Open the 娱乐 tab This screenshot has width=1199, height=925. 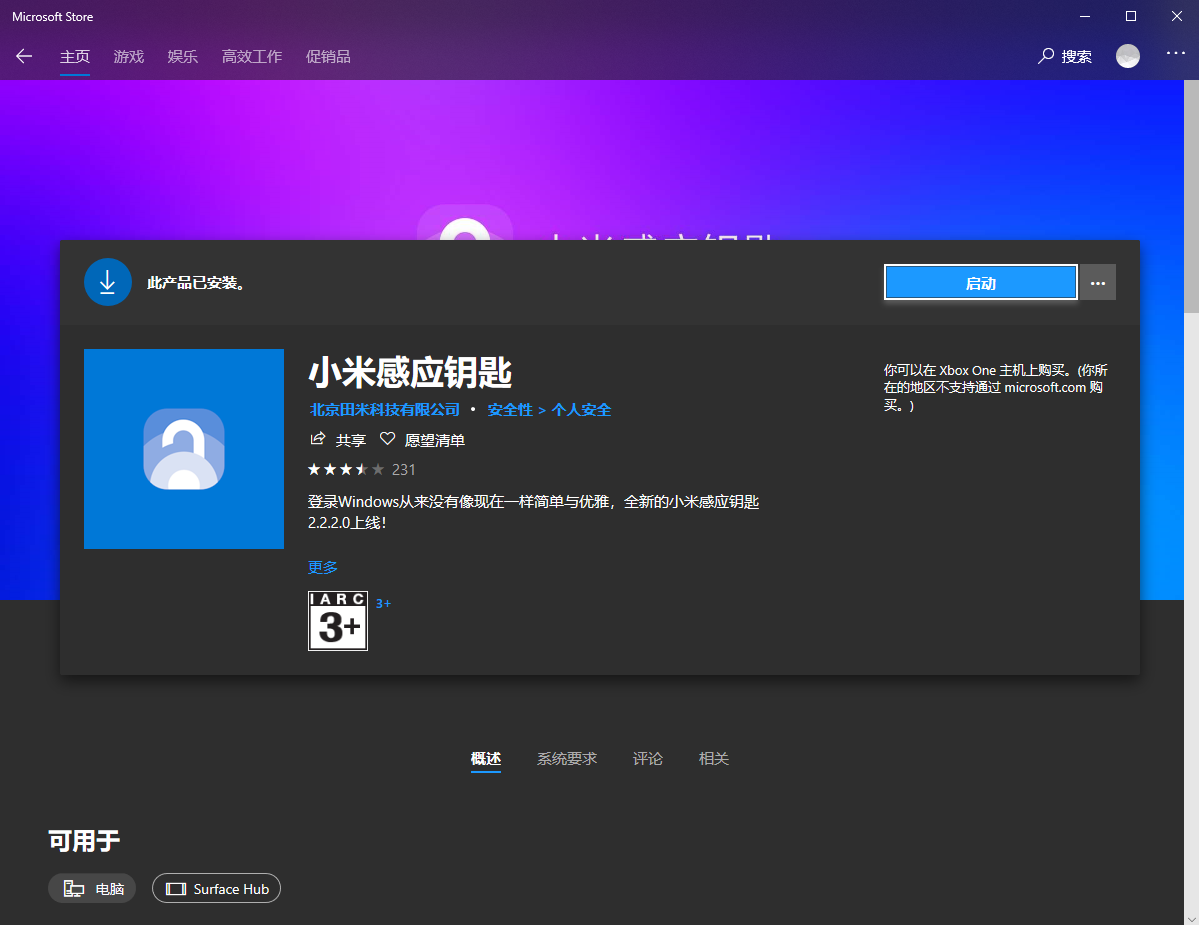183,57
